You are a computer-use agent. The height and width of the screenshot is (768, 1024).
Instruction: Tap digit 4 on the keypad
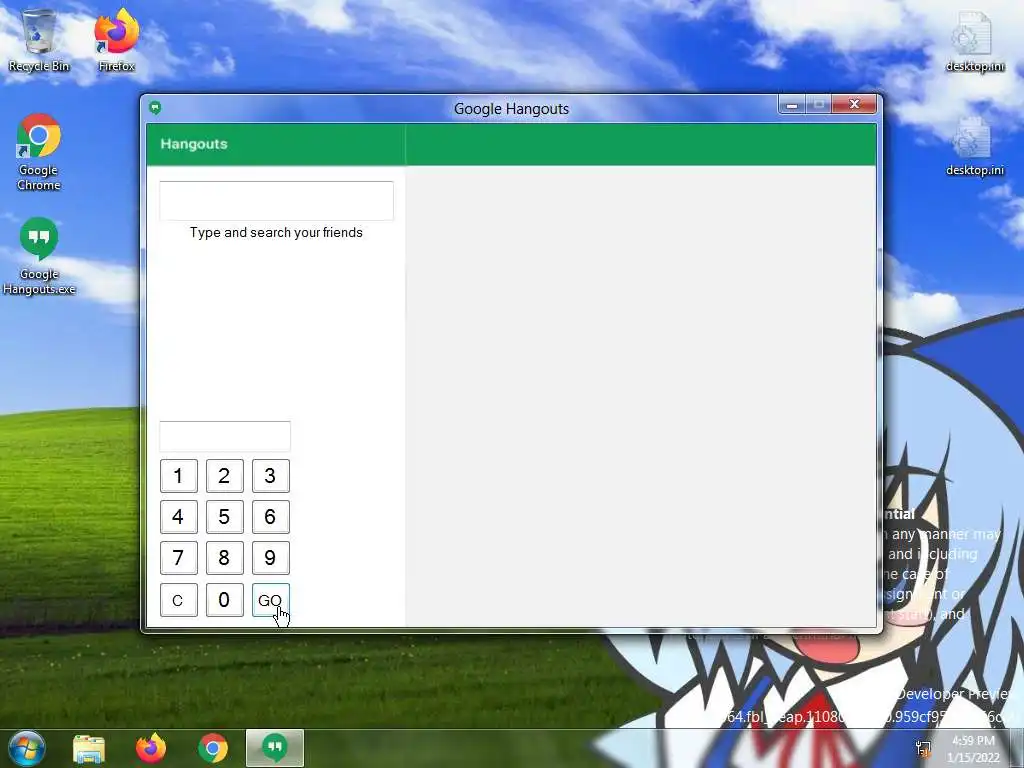(178, 517)
